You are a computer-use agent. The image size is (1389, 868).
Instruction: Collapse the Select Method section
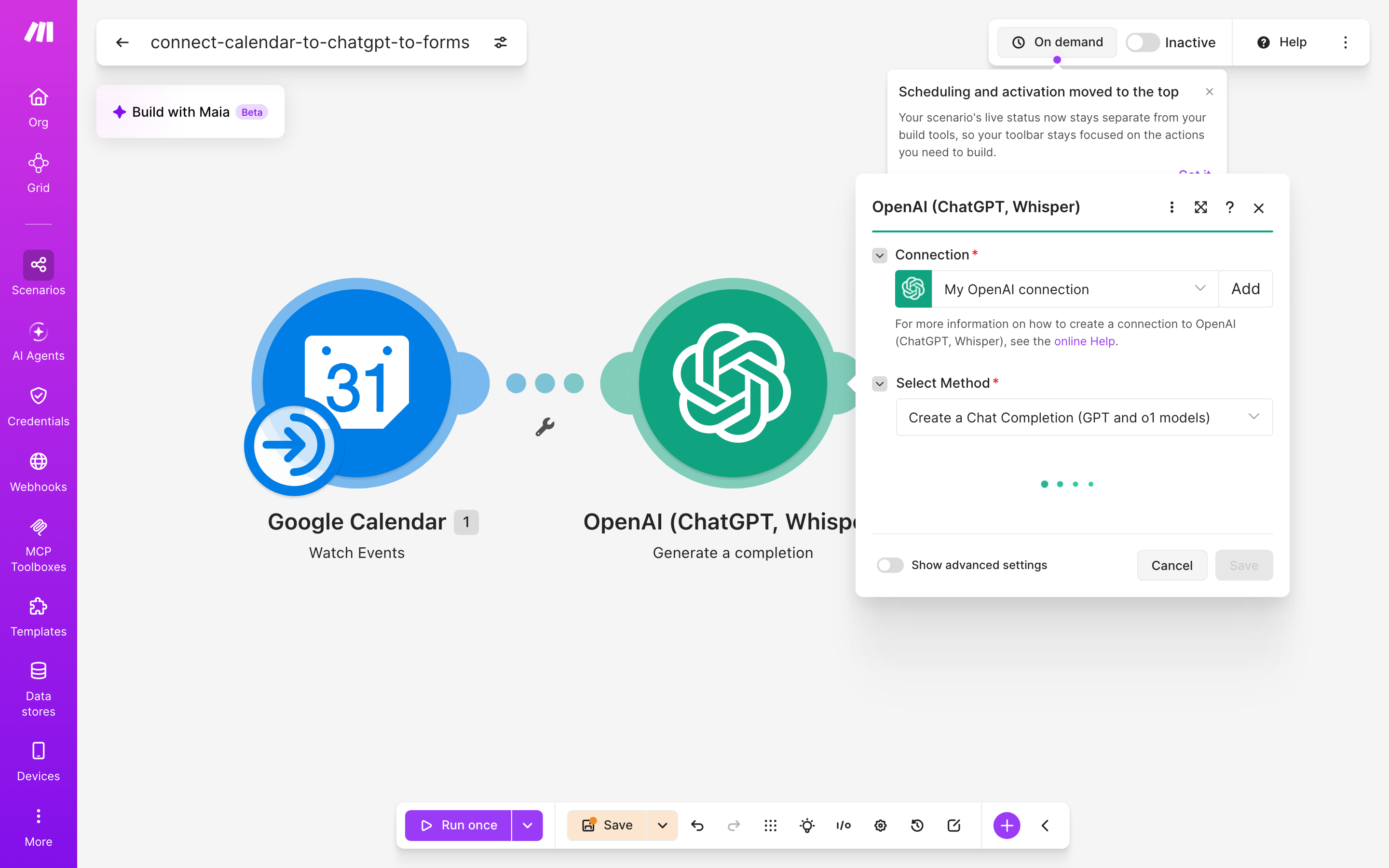(x=879, y=383)
